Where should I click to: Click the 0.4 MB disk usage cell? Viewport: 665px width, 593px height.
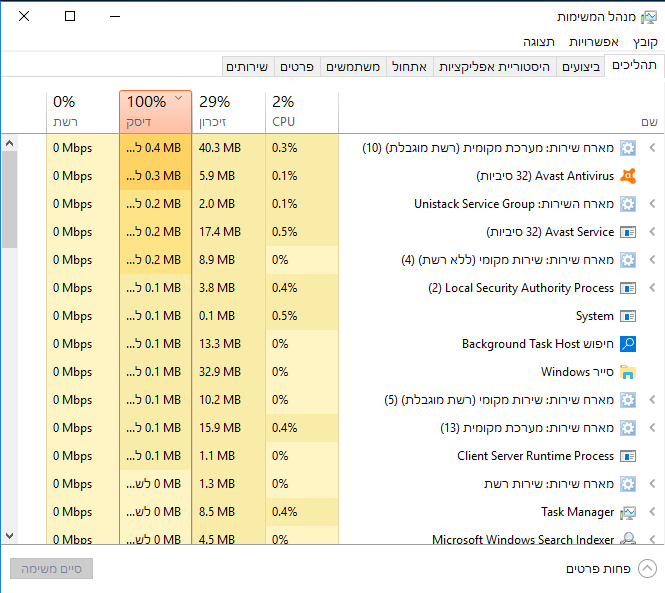pos(154,148)
